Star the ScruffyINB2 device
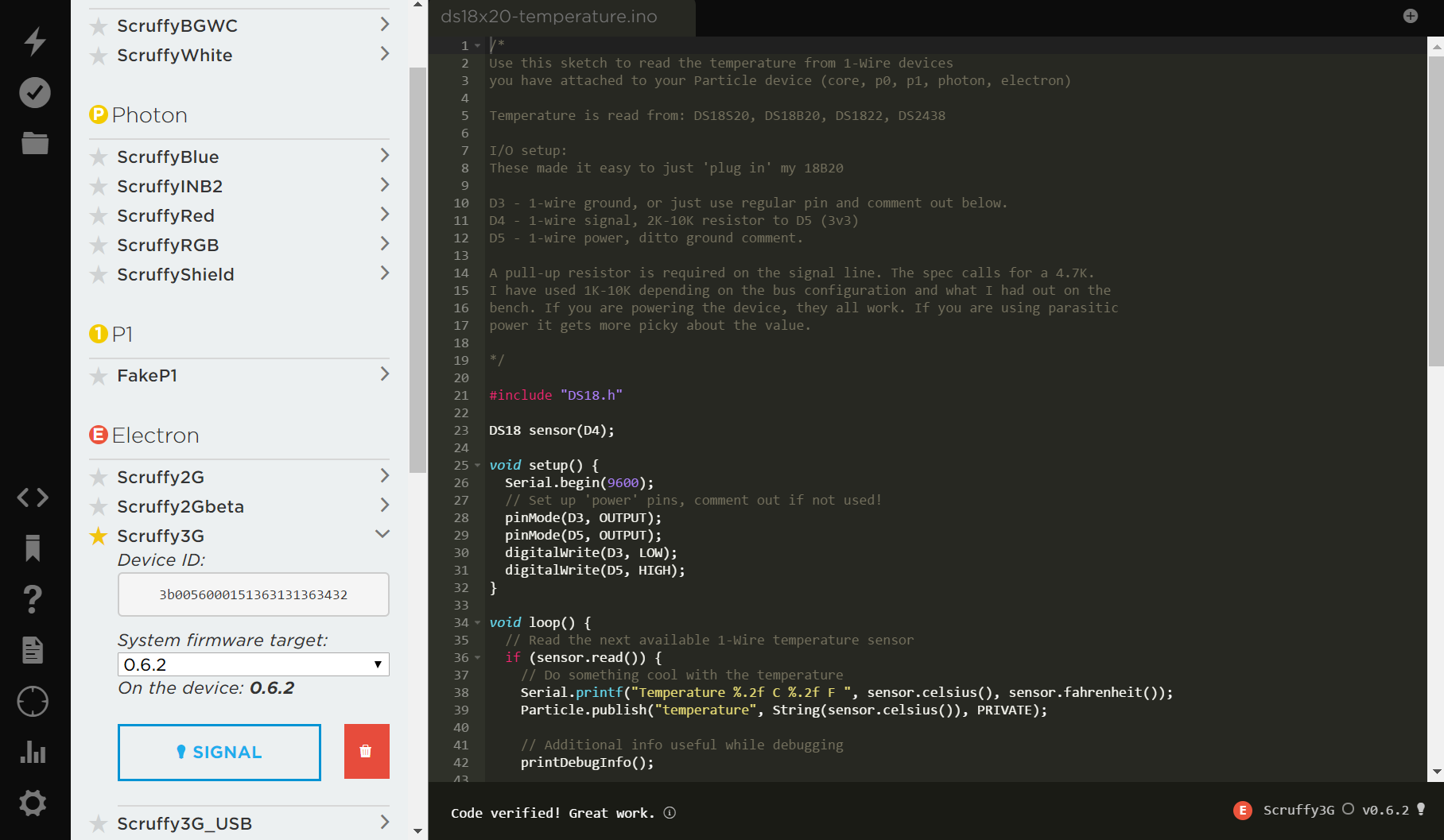Viewport: 1444px width, 840px height. click(x=99, y=187)
